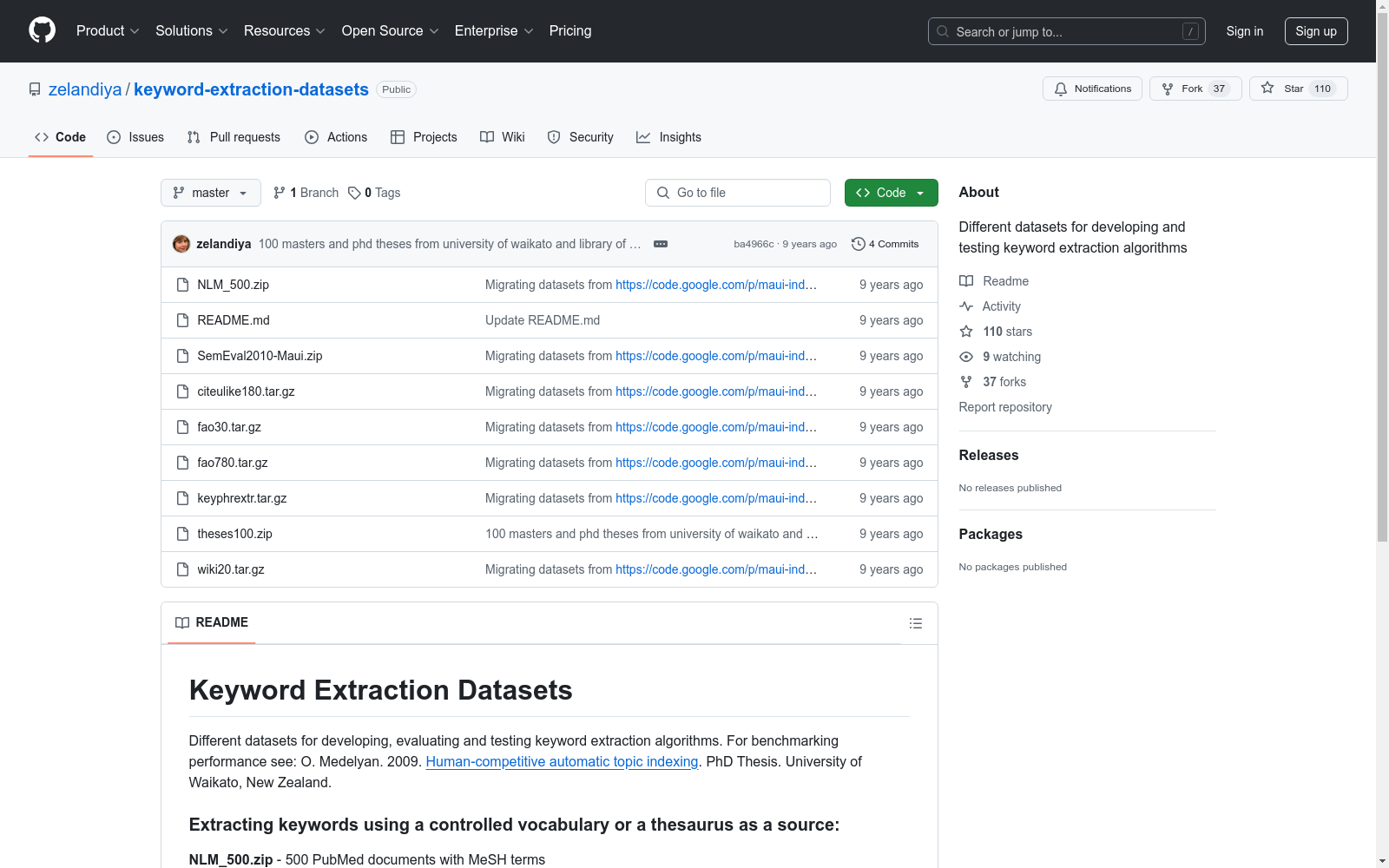Click the fork icon beside 37 forks
This screenshot has height=868, width=1389.
966,382
